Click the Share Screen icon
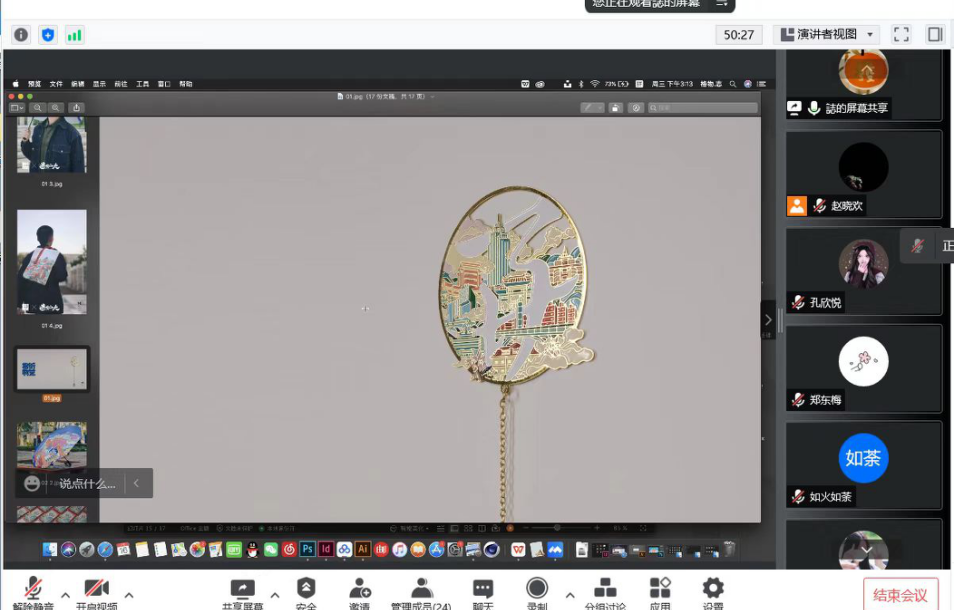Image resolution: width=954 pixels, height=610 pixels. point(242,589)
